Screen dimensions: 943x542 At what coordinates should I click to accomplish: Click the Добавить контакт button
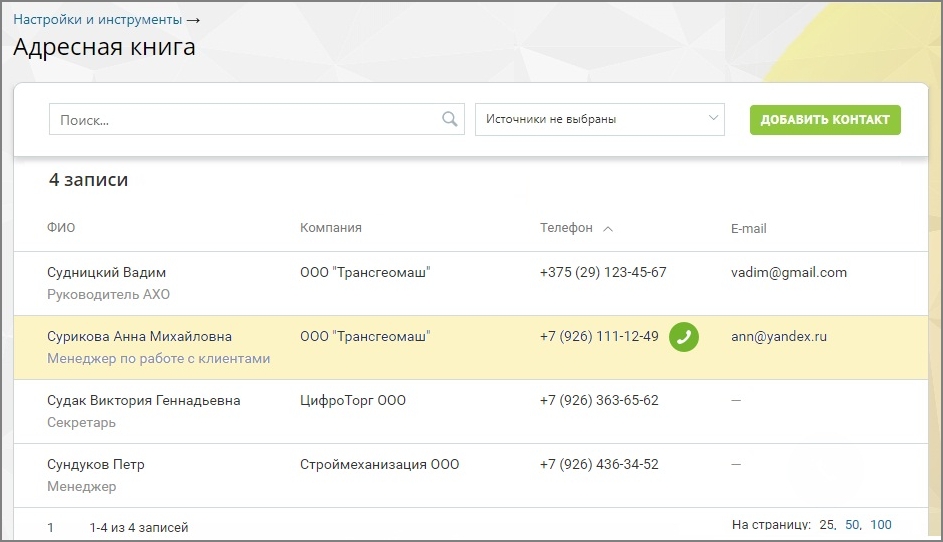(825, 120)
